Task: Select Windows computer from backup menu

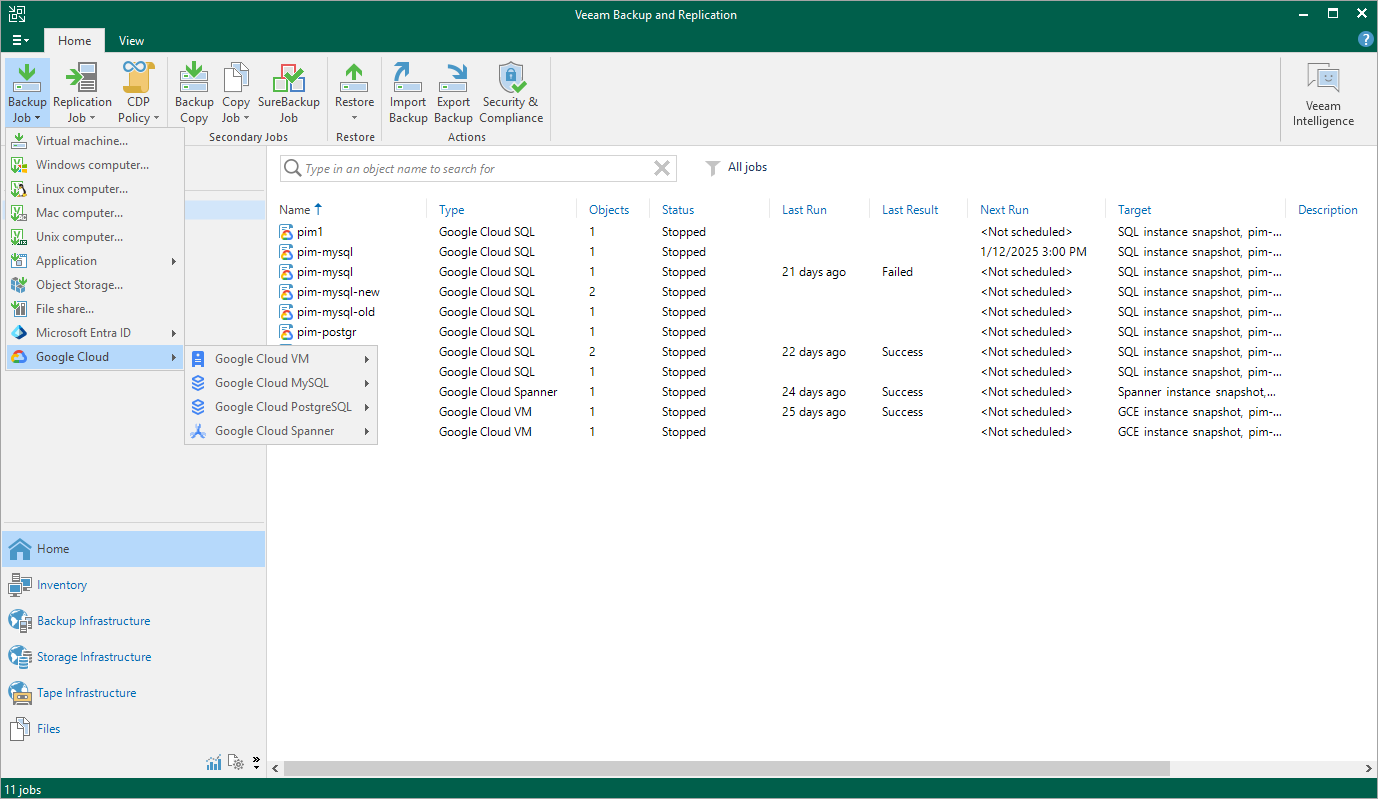Action: [92, 165]
